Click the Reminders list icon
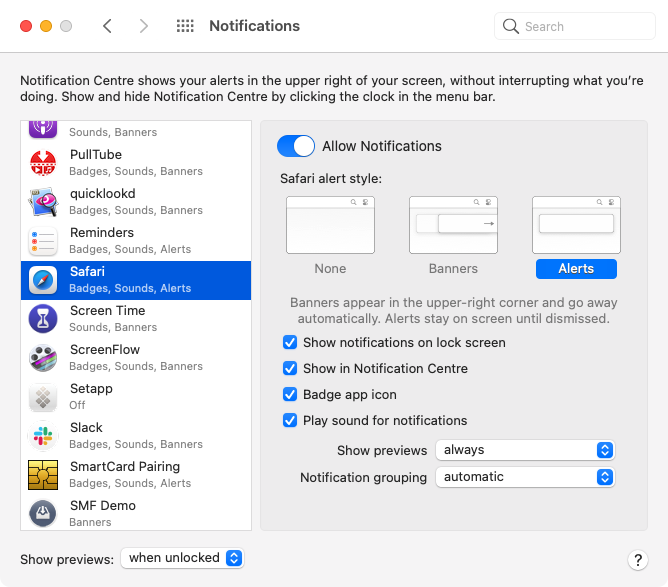Screen dimensions: 668x587 pyautogui.click(x=43, y=241)
